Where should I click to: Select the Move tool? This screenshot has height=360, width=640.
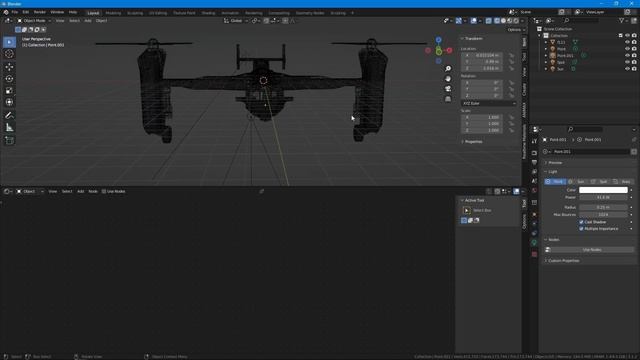pos(9,67)
